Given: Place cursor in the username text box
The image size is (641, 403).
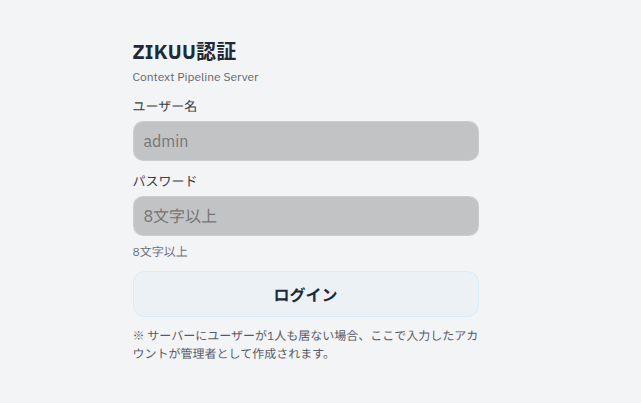Looking at the screenshot, I should [x=306, y=141].
